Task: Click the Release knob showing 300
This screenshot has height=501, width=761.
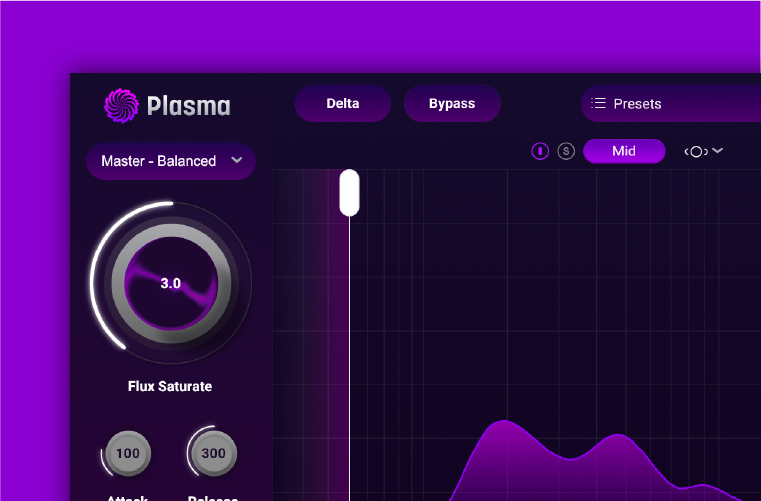Action: [213, 453]
